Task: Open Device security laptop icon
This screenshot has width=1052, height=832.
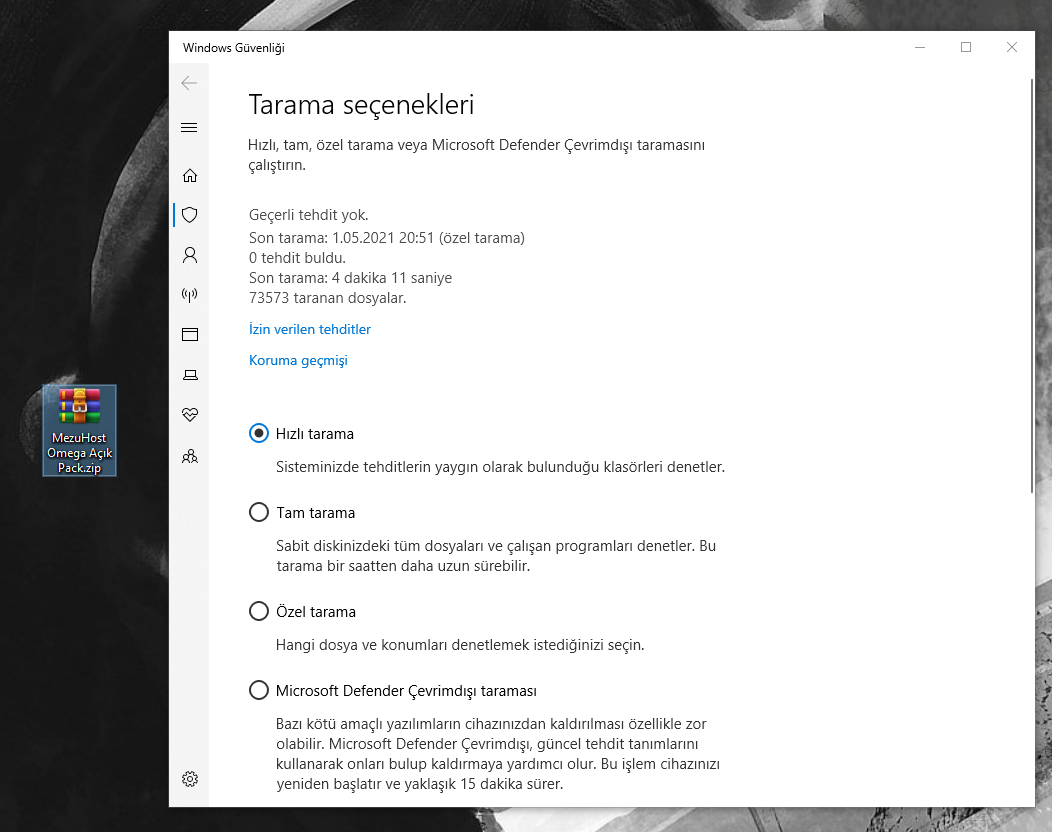Action: [x=190, y=375]
